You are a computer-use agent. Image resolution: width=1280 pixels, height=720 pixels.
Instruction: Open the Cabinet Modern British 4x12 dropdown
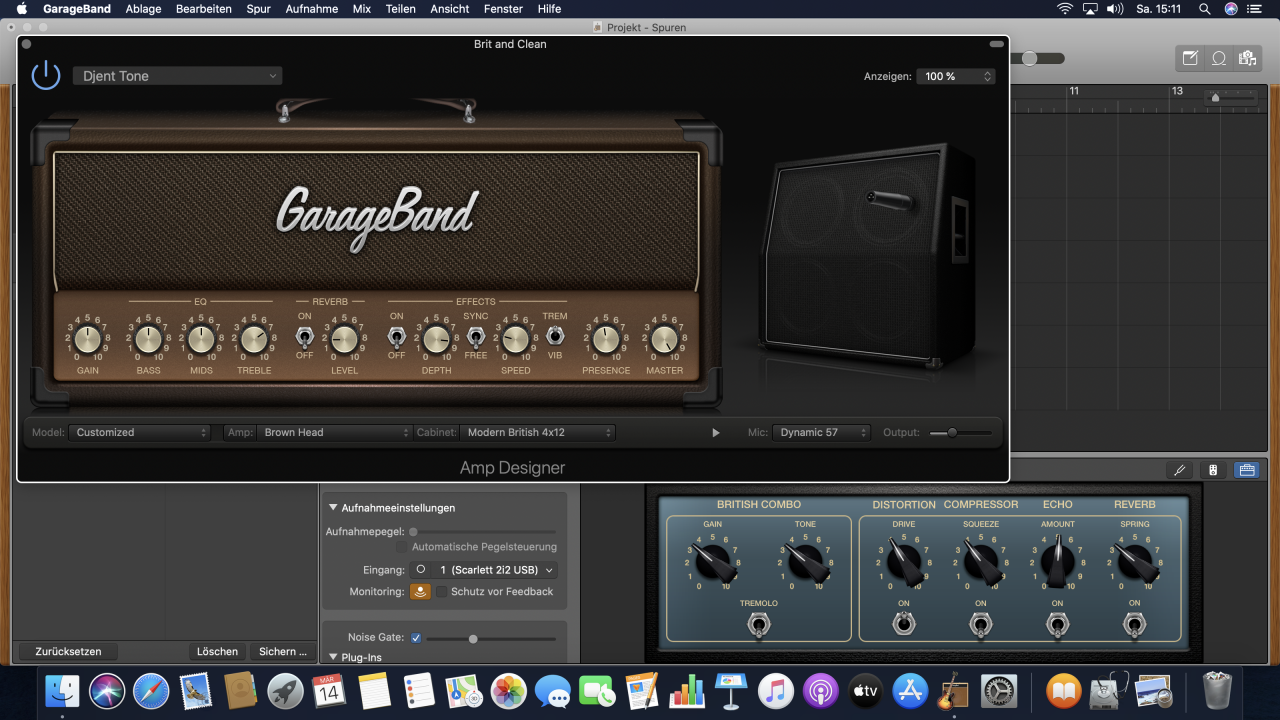point(538,432)
